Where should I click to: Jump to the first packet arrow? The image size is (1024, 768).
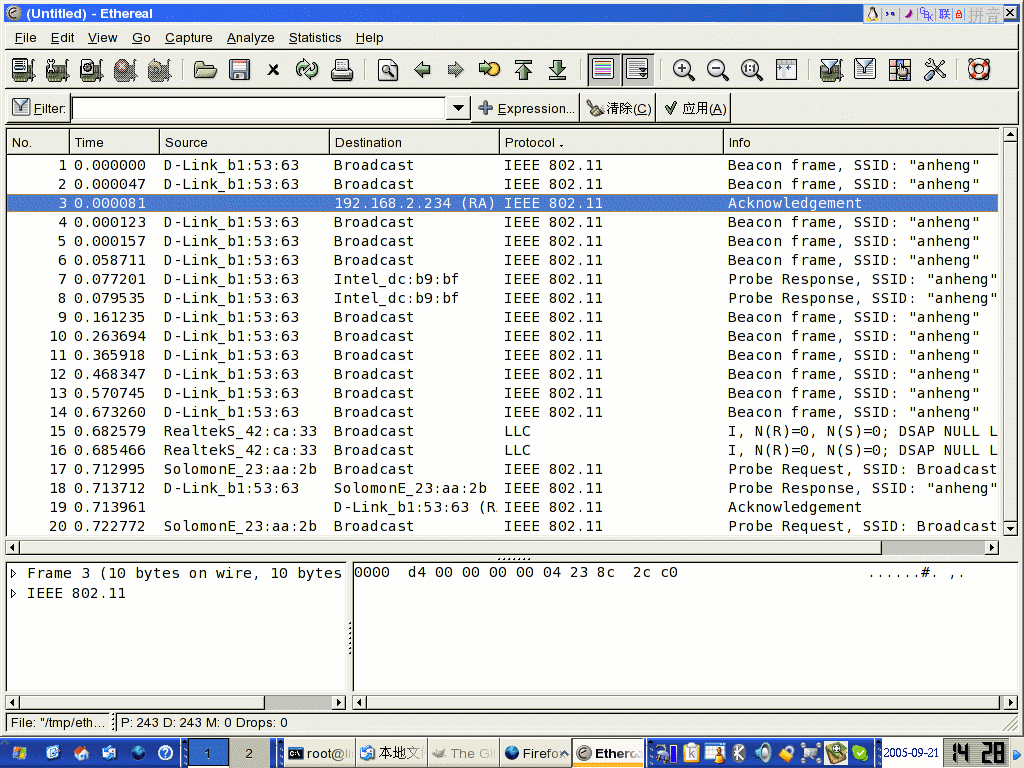coord(524,70)
